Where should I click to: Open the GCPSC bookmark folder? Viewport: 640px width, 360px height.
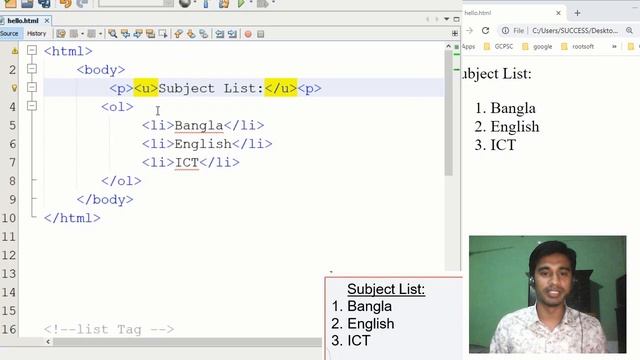tap(498, 47)
